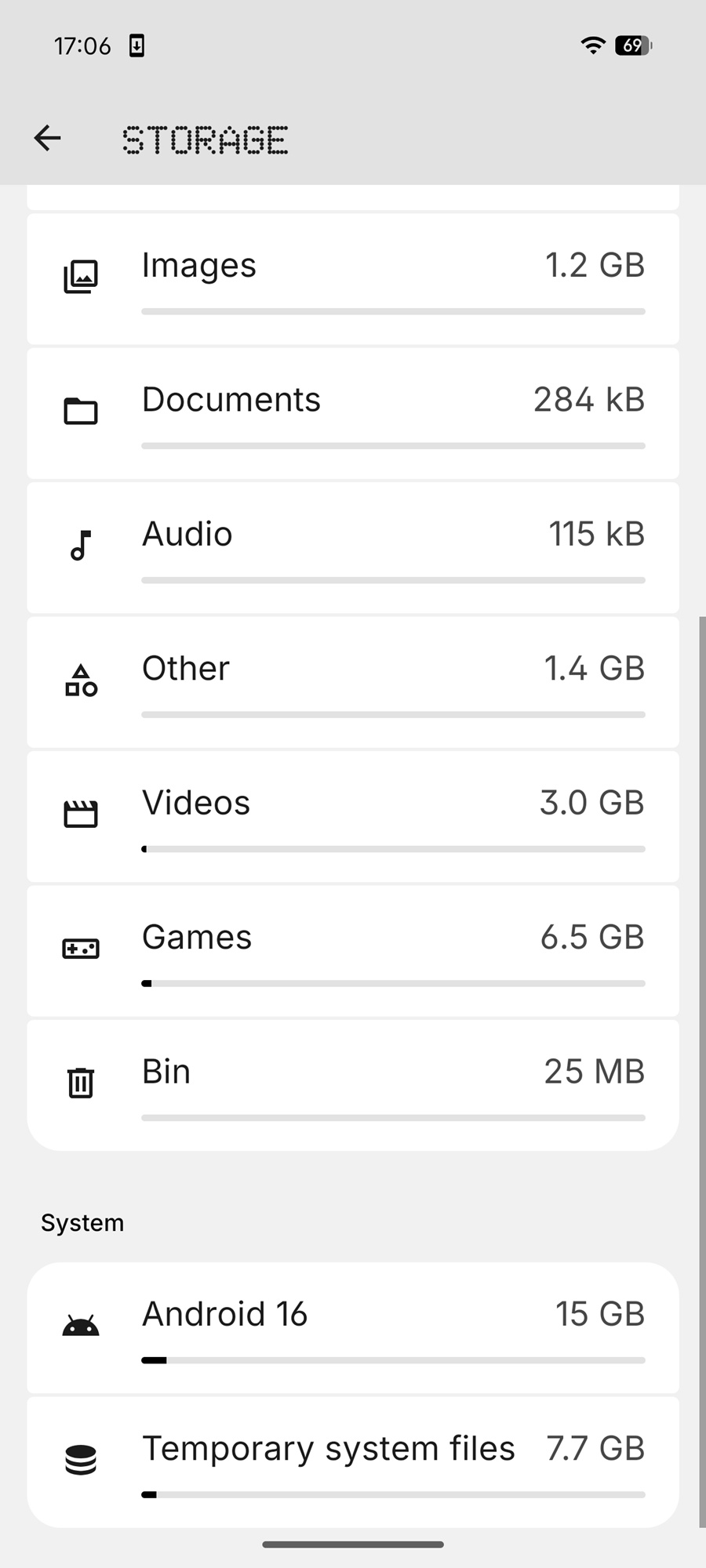Tap the back arrow in the header
The width and height of the screenshot is (706, 1568).
pos(48,139)
